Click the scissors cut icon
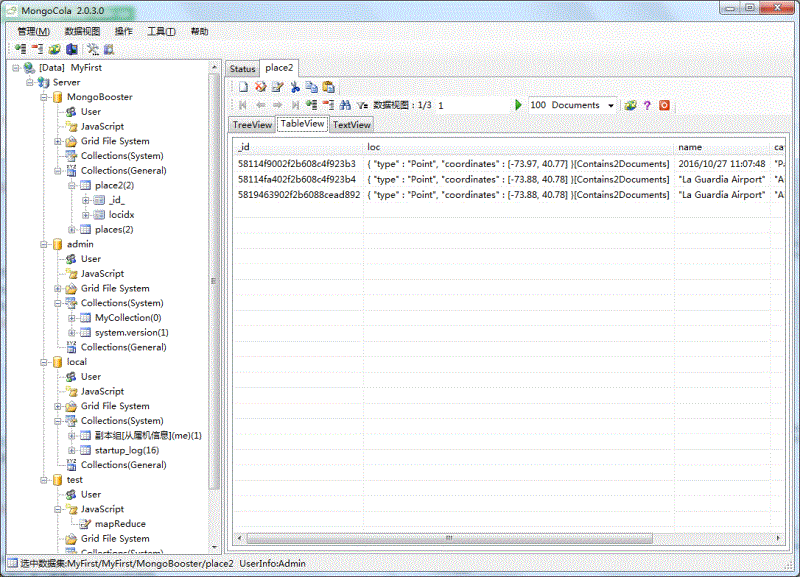The image size is (800, 577). pos(295,87)
